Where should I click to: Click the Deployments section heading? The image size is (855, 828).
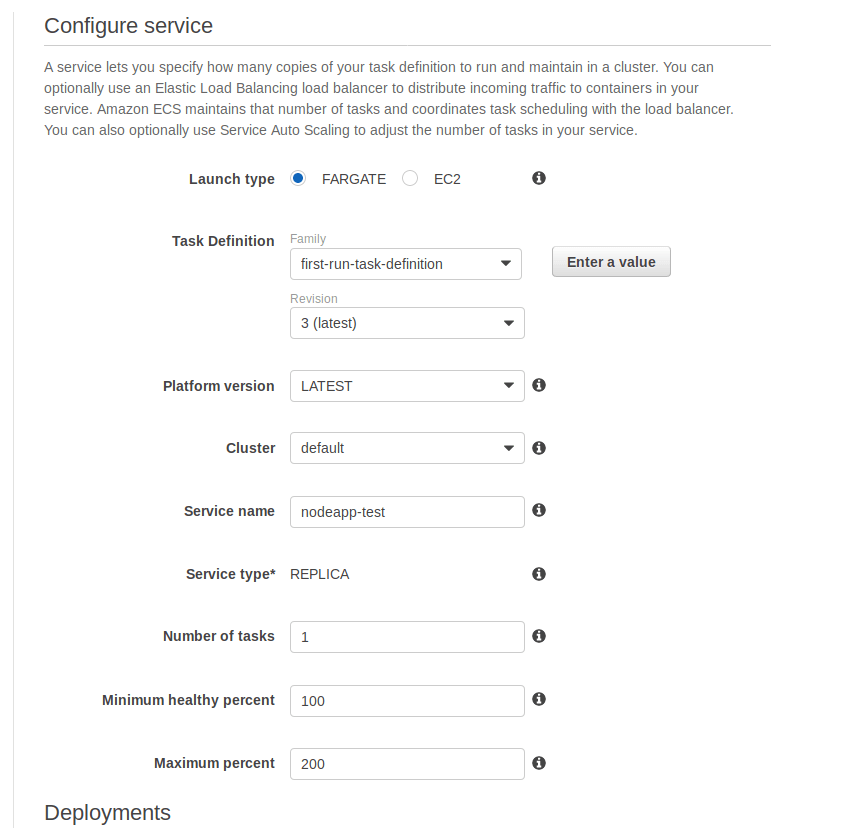point(108,812)
